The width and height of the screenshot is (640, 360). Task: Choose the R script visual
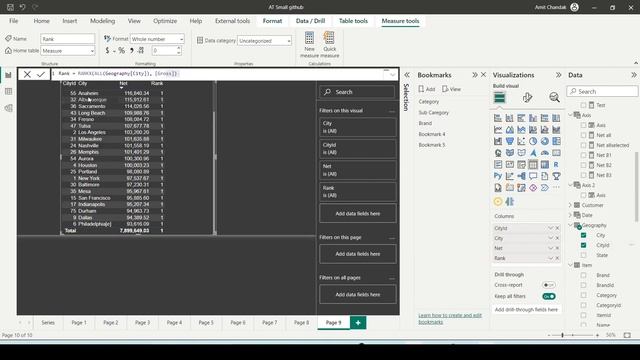556,164
